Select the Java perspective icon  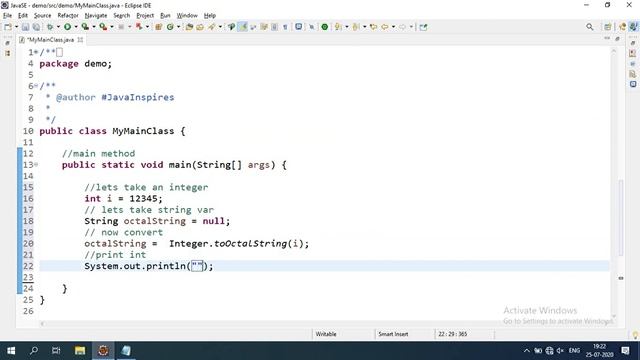[x=633, y=27]
